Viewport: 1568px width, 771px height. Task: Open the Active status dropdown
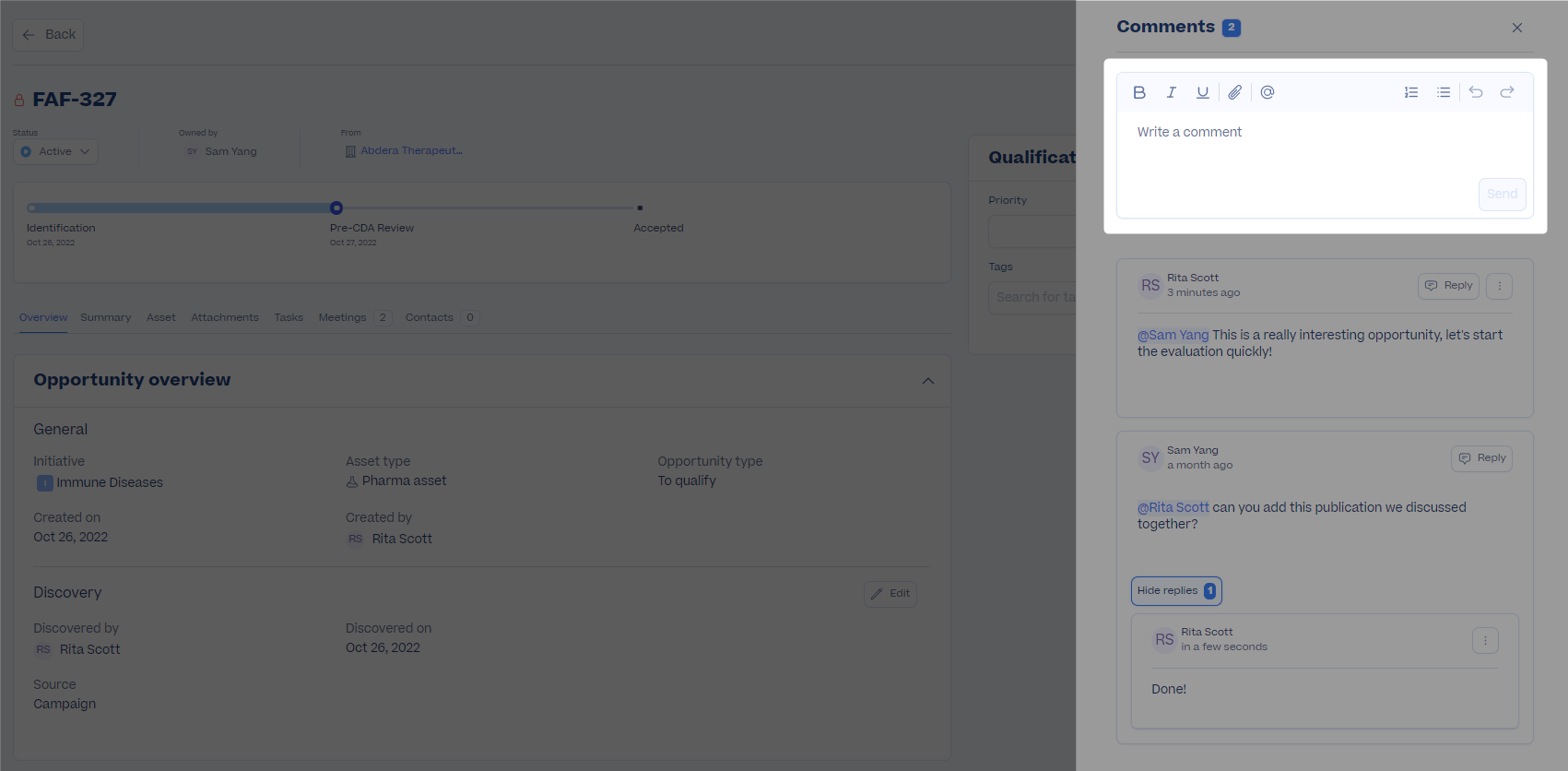pyautogui.click(x=55, y=151)
